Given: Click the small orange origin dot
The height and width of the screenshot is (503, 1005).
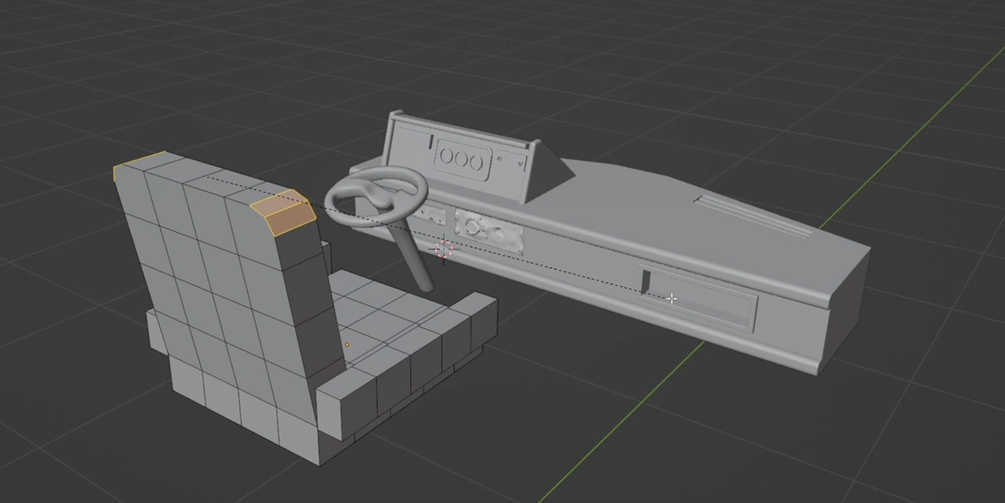Looking at the screenshot, I should (x=347, y=345).
